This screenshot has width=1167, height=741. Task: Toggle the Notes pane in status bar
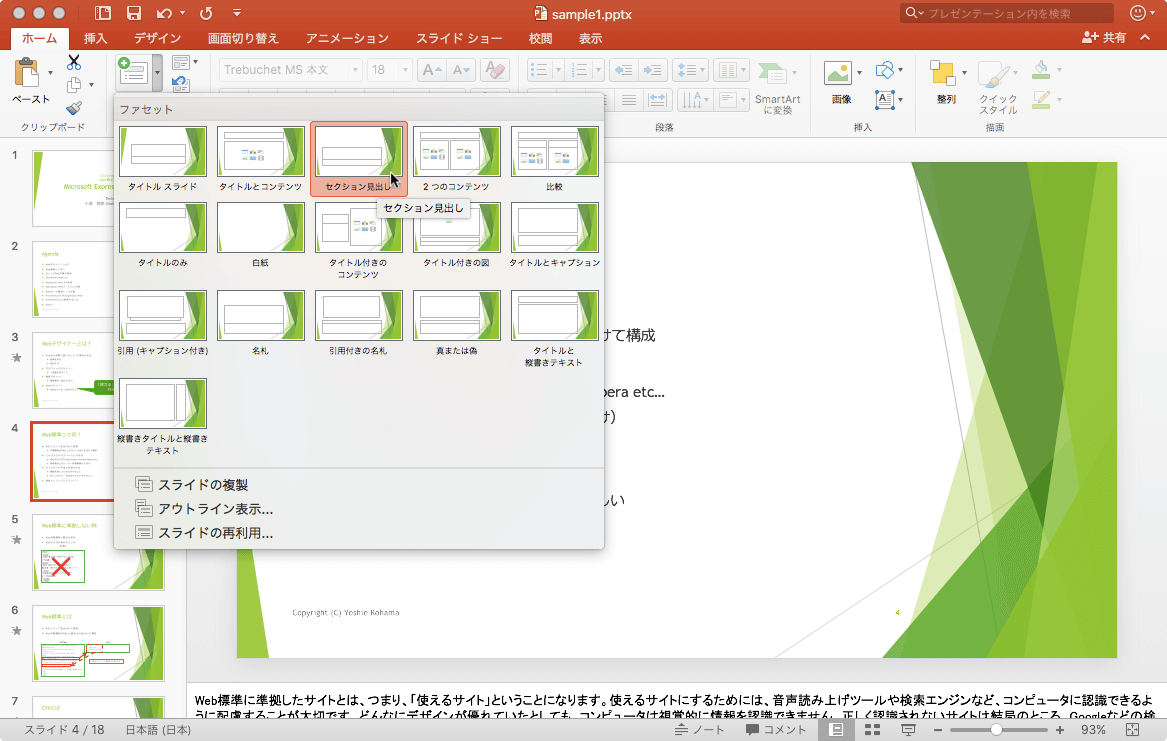click(x=699, y=730)
